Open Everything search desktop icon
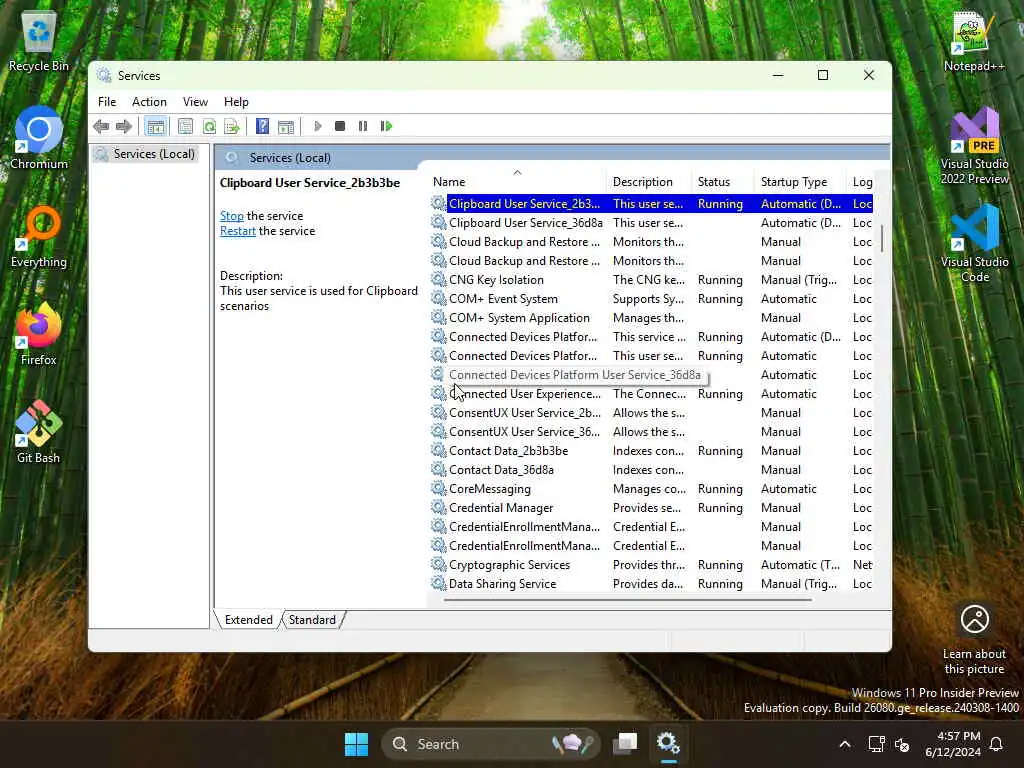This screenshot has height=768, width=1024. (x=39, y=236)
